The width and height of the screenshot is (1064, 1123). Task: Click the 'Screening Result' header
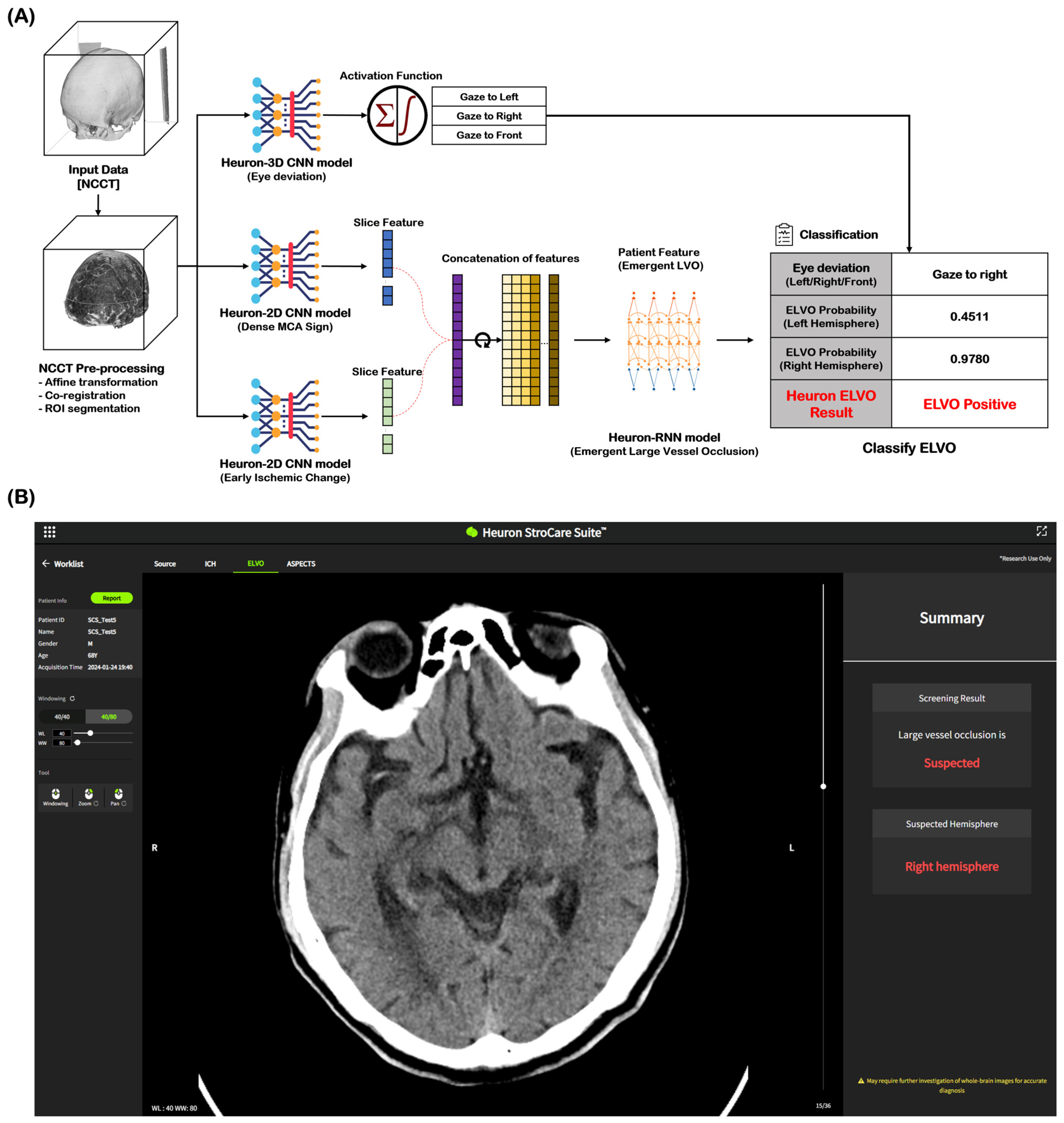coord(951,698)
